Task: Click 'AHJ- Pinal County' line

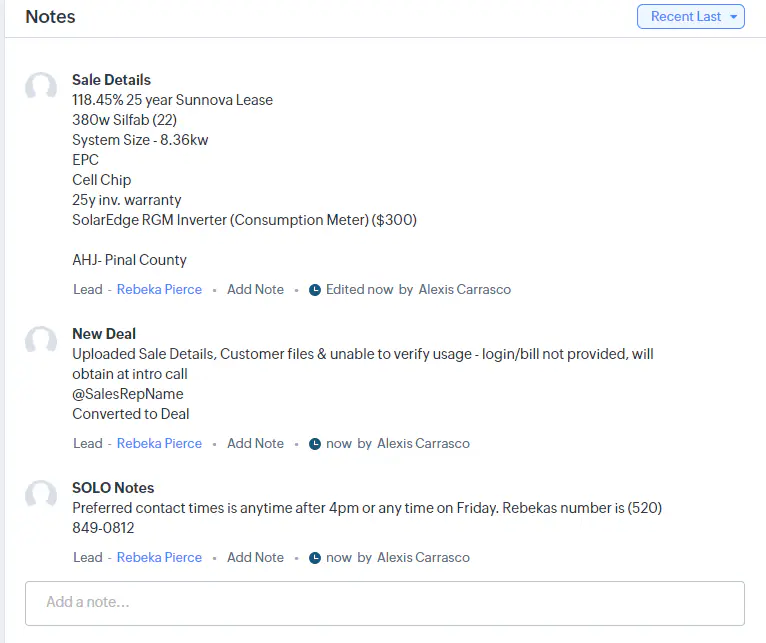Action: (x=129, y=260)
